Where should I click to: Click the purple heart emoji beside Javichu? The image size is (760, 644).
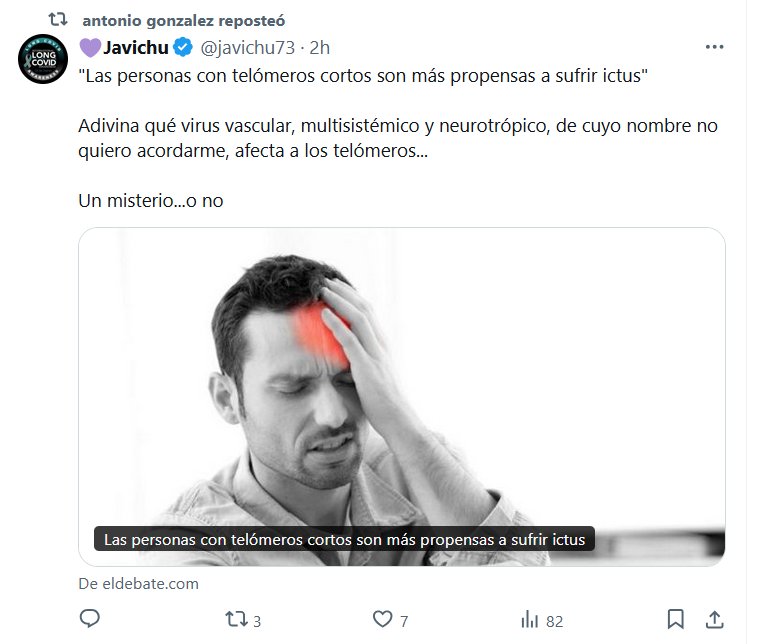(x=90, y=47)
